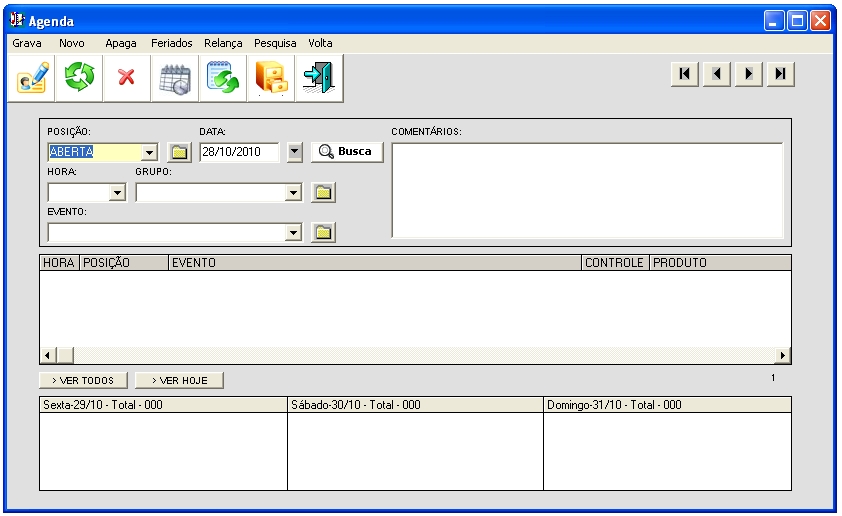Screen dimensions: 842x516
Task: Click inside the COMENTÁRIOS text area
Action: pyautogui.click(x=586, y=190)
